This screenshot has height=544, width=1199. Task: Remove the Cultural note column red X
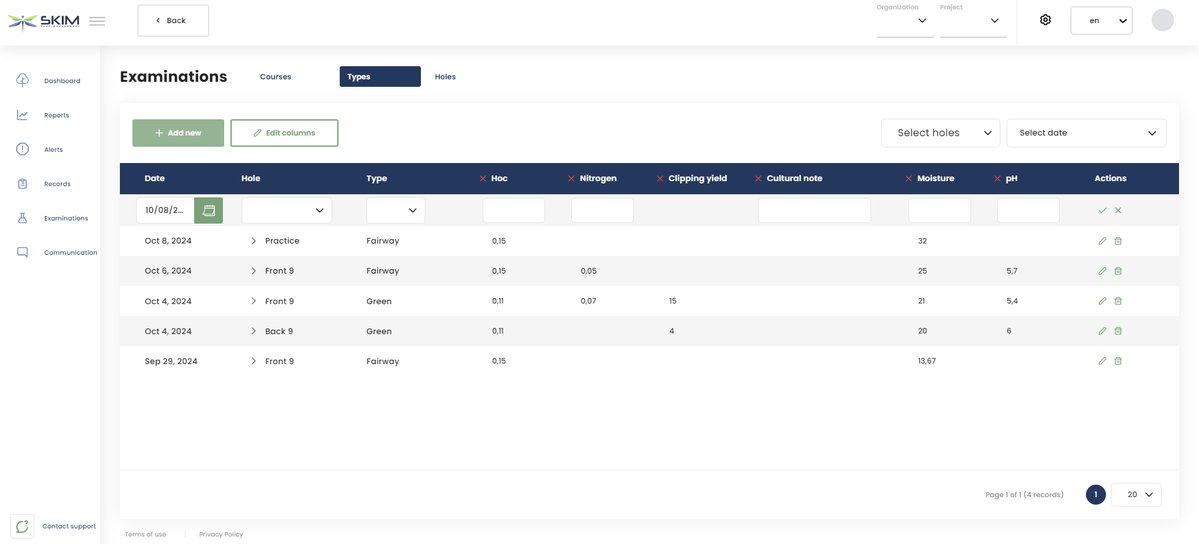[759, 178]
